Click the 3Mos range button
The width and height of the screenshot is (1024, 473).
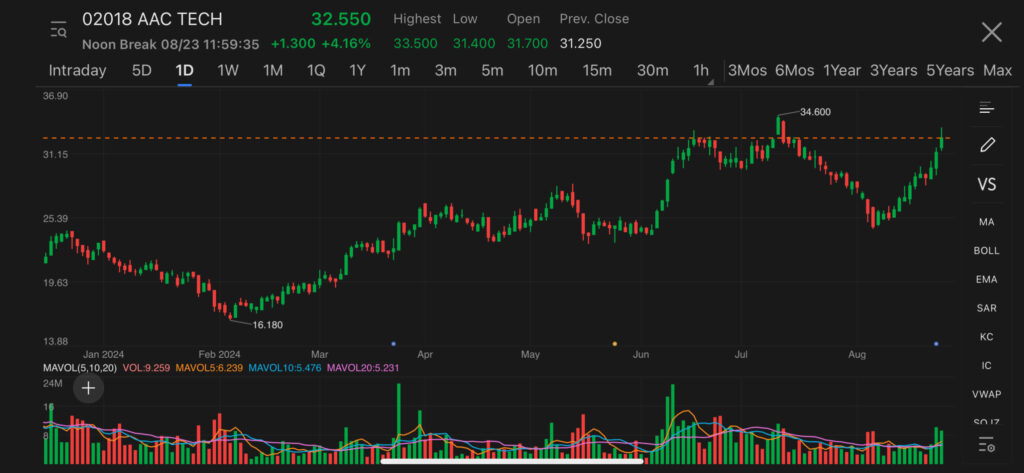tap(748, 71)
